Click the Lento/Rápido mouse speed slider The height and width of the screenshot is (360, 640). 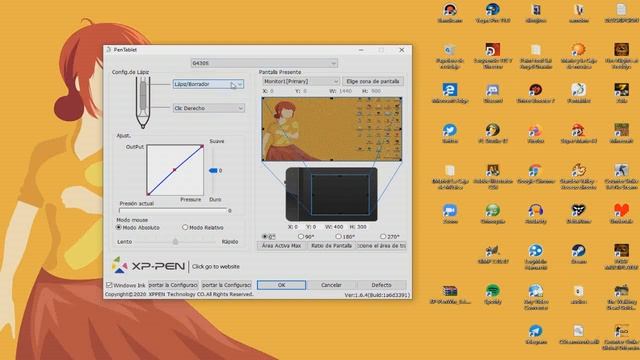(175, 242)
